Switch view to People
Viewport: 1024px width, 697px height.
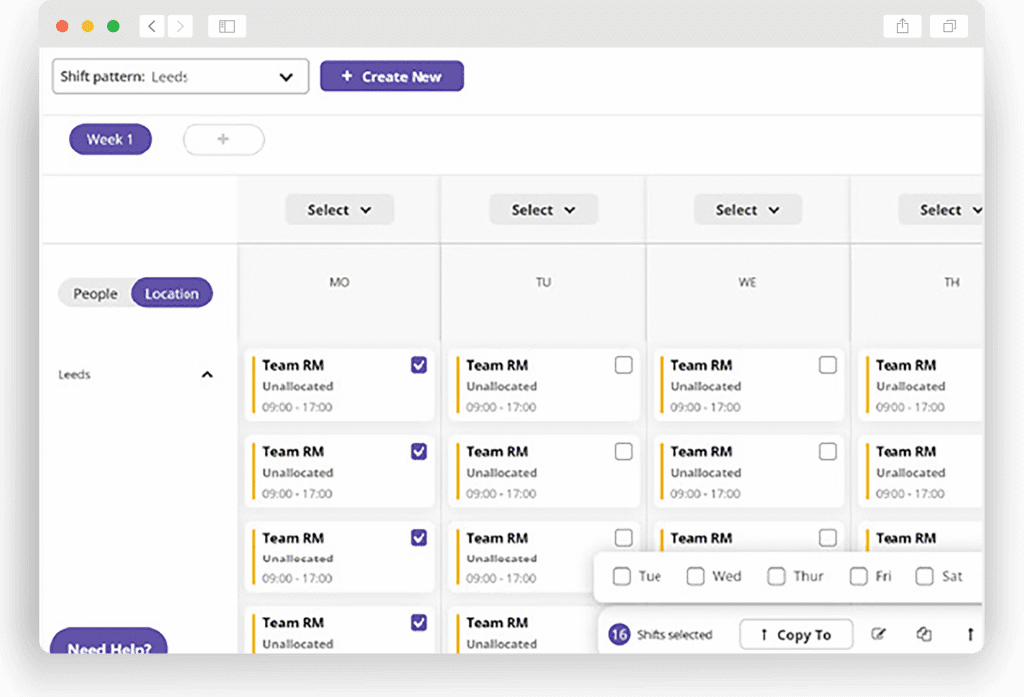[96, 293]
